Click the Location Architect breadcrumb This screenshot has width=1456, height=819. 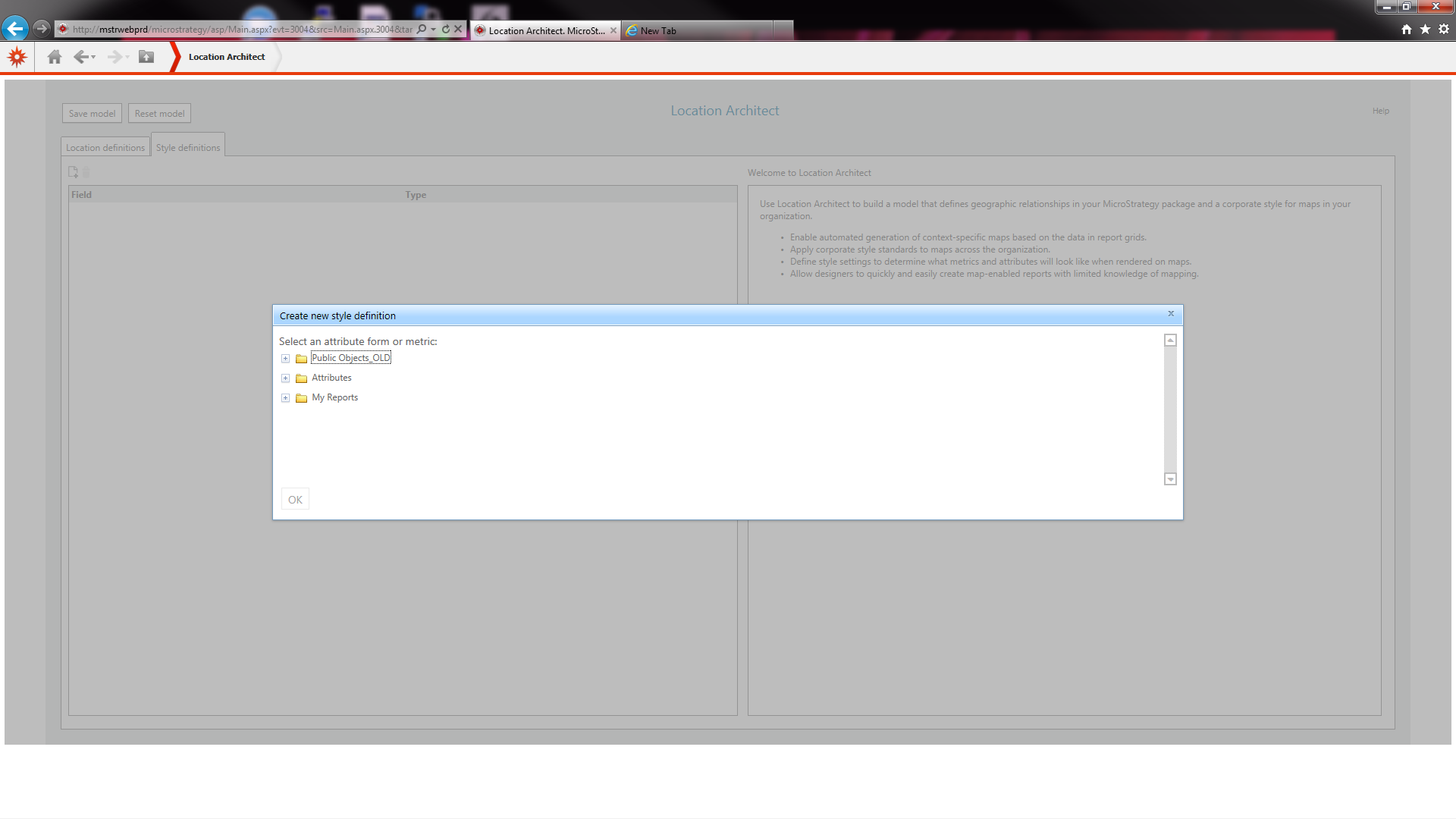pyautogui.click(x=227, y=57)
